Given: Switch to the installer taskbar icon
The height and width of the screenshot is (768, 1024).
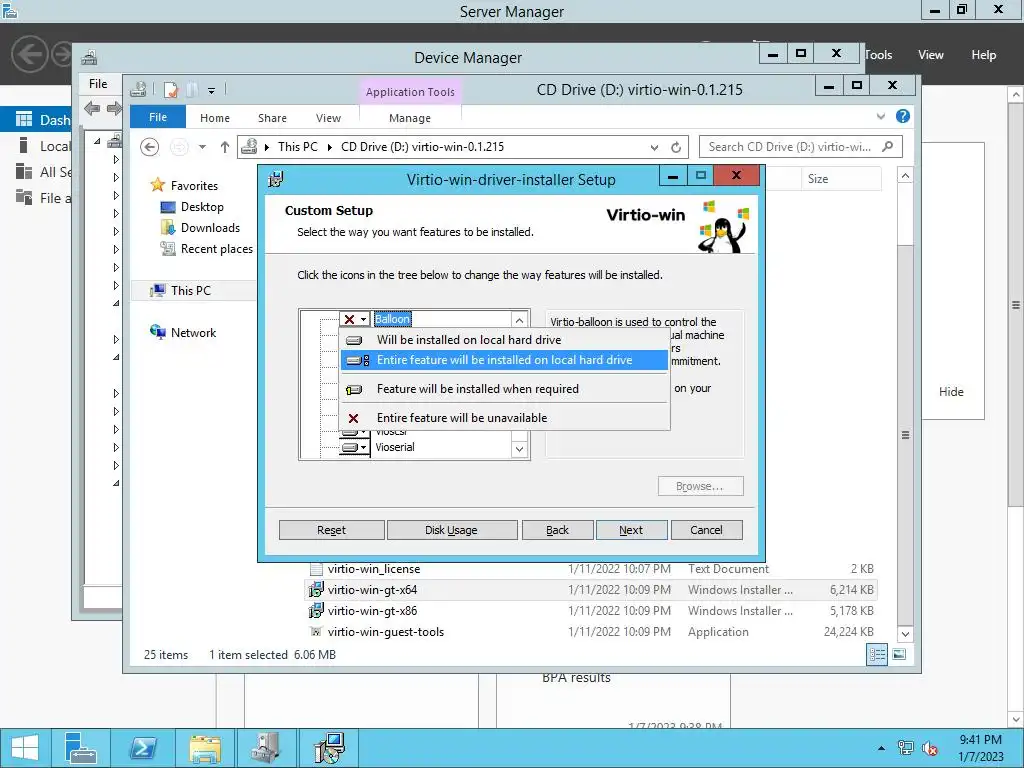Looking at the screenshot, I should pos(328,748).
